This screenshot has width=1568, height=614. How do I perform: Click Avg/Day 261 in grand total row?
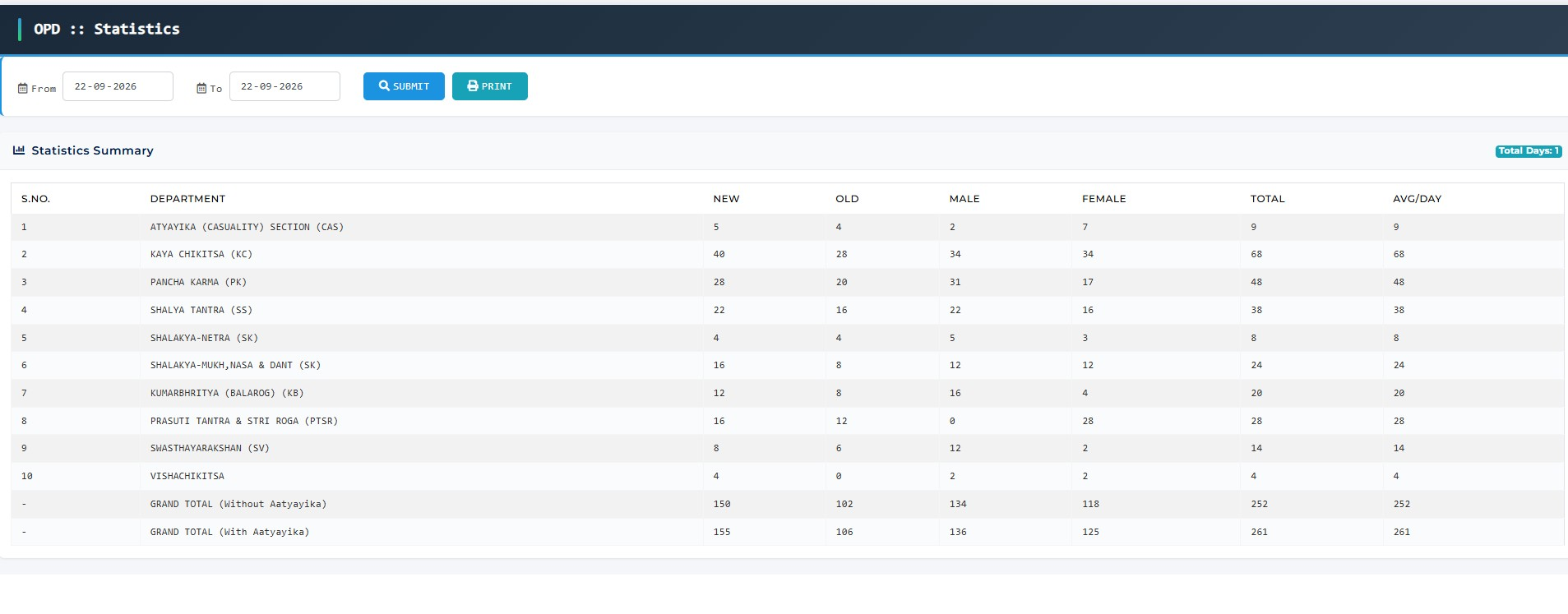1402,532
